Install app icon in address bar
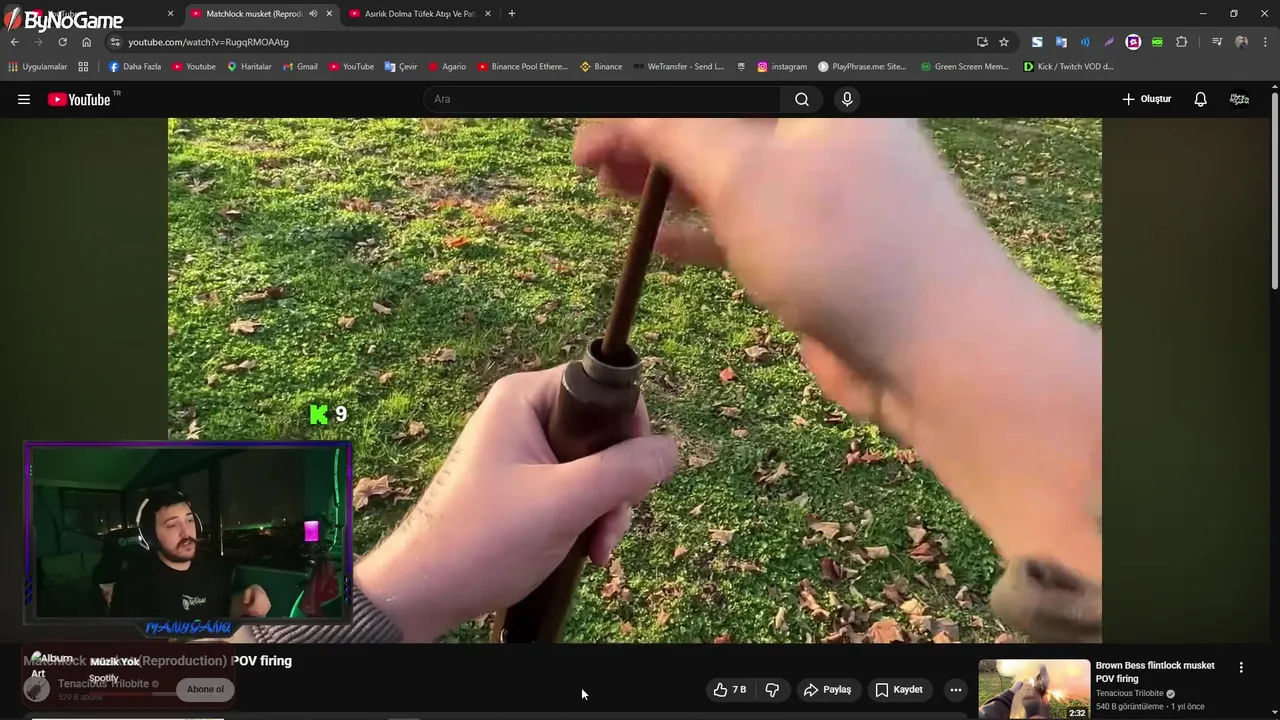 click(x=982, y=42)
